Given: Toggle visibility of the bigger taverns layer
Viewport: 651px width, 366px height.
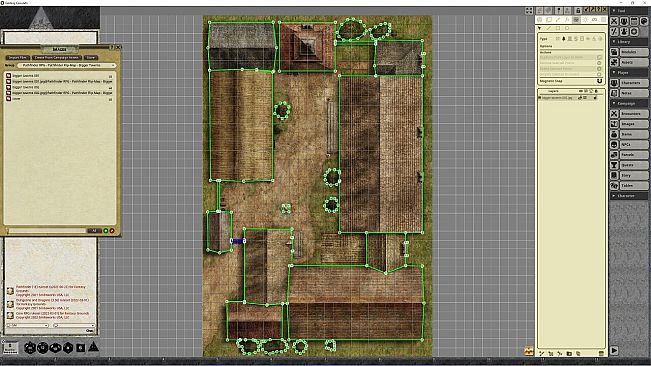Looking at the screenshot, I should click(x=580, y=98).
